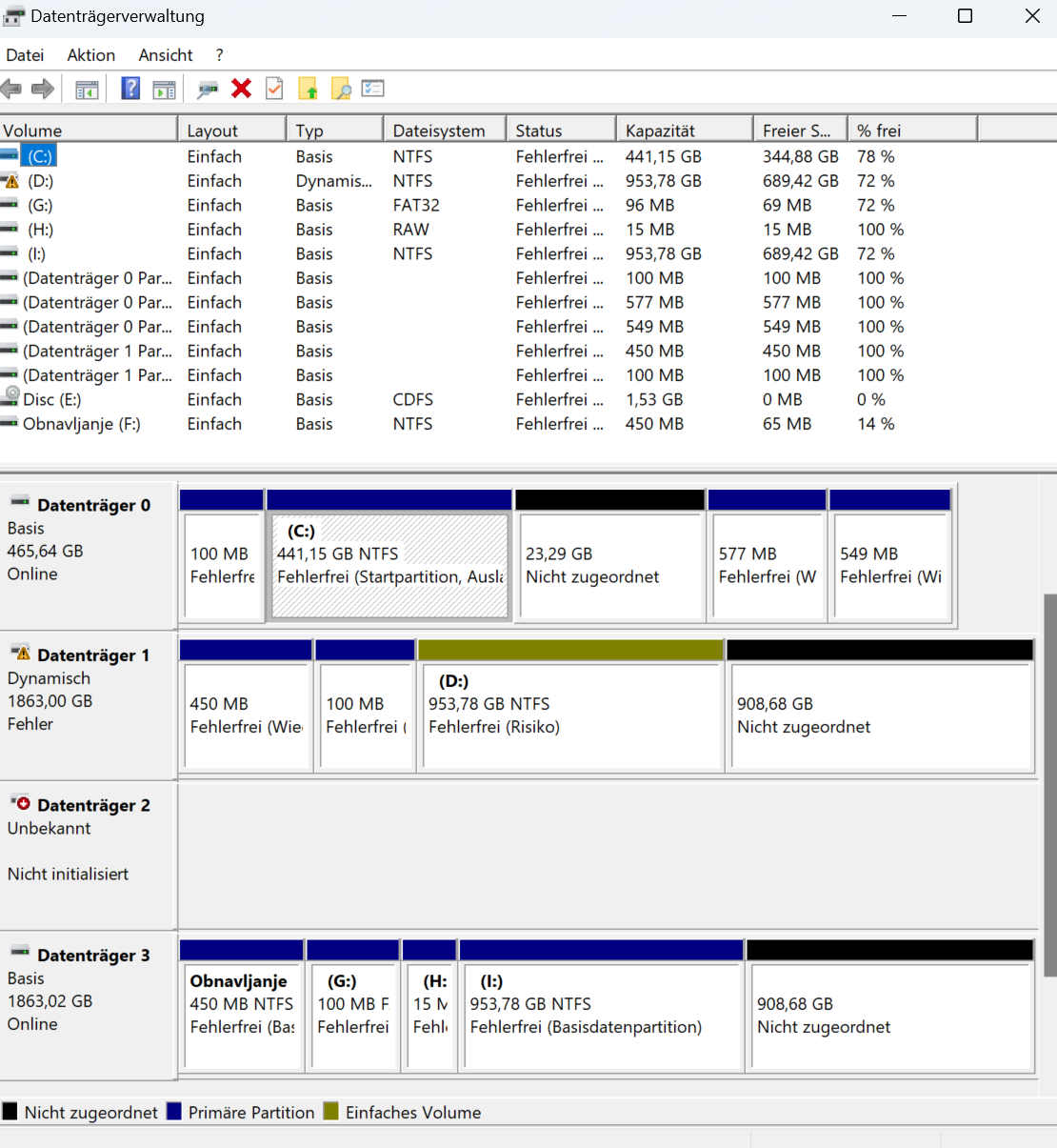
Task: Sort by the Layout column header
Action: pyautogui.click(x=232, y=131)
